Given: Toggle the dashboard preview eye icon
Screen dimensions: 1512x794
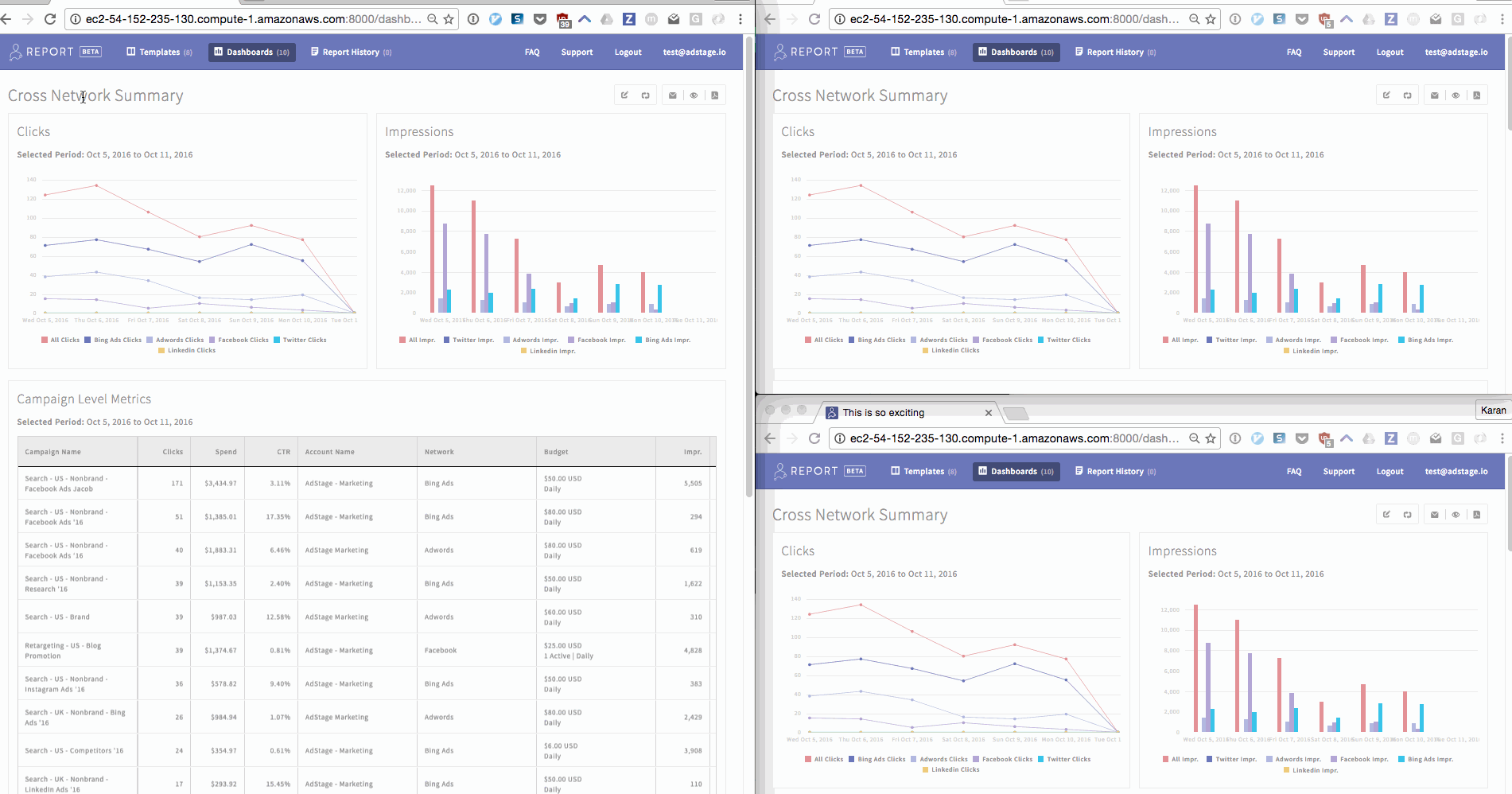Looking at the screenshot, I should 693,95.
